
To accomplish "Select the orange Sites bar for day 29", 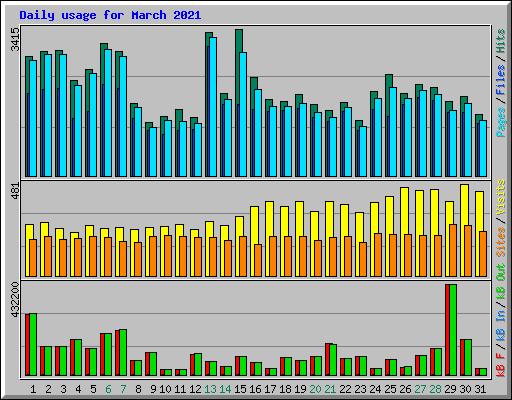I will click(x=453, y=250).
